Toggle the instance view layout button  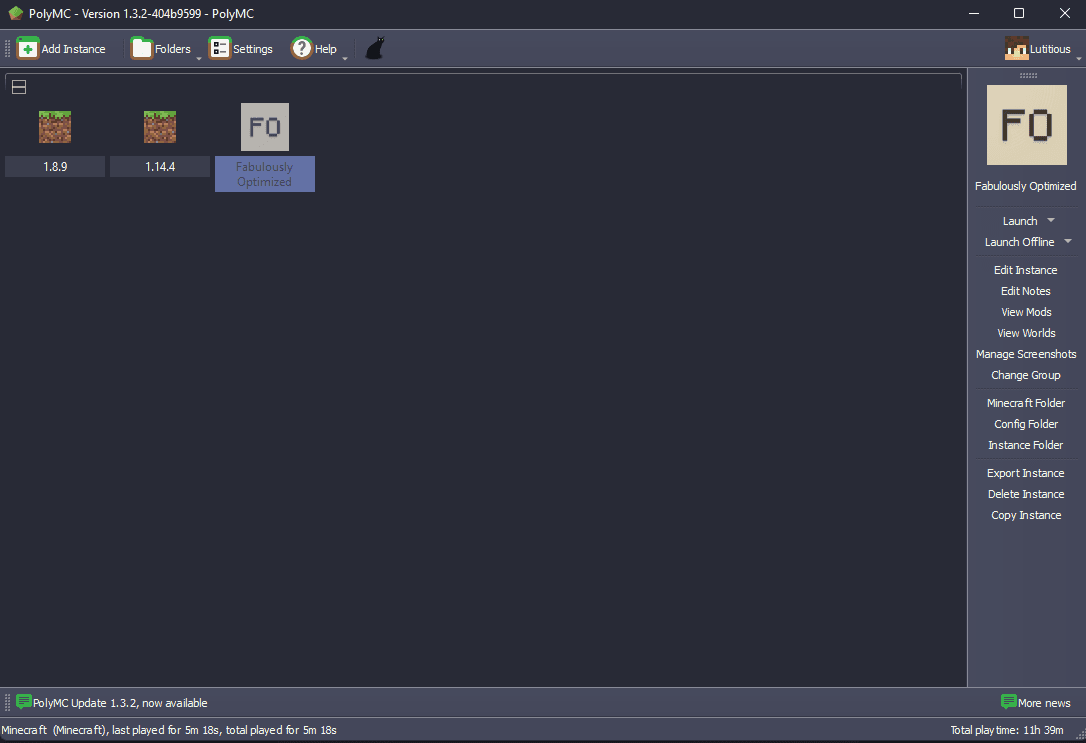pos(18,86)
